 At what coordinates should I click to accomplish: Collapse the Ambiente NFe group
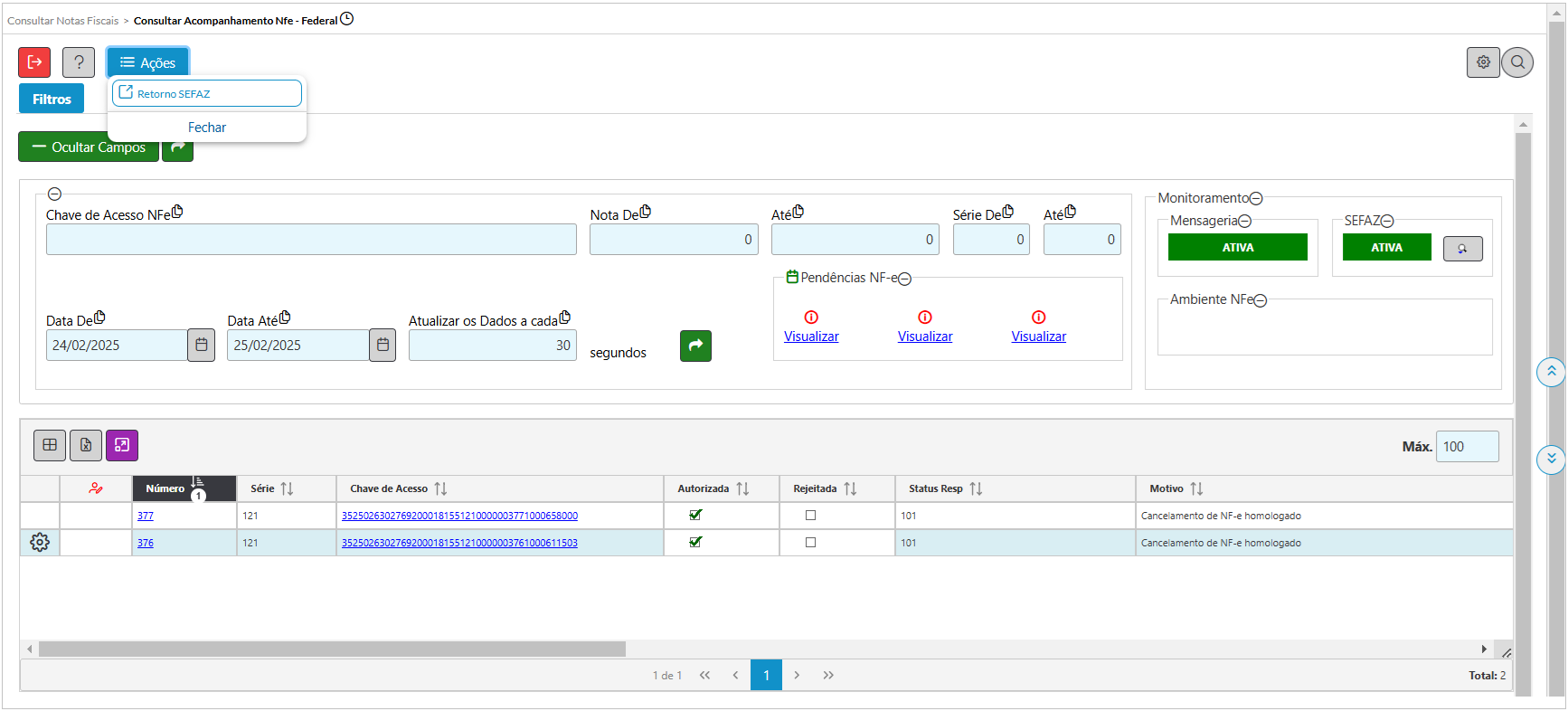tap(1261, 300)
